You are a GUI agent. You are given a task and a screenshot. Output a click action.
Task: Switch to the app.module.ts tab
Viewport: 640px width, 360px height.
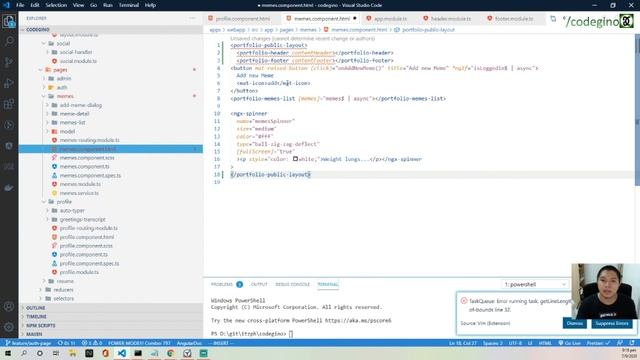pyautogui.click(x=390, y=19)
